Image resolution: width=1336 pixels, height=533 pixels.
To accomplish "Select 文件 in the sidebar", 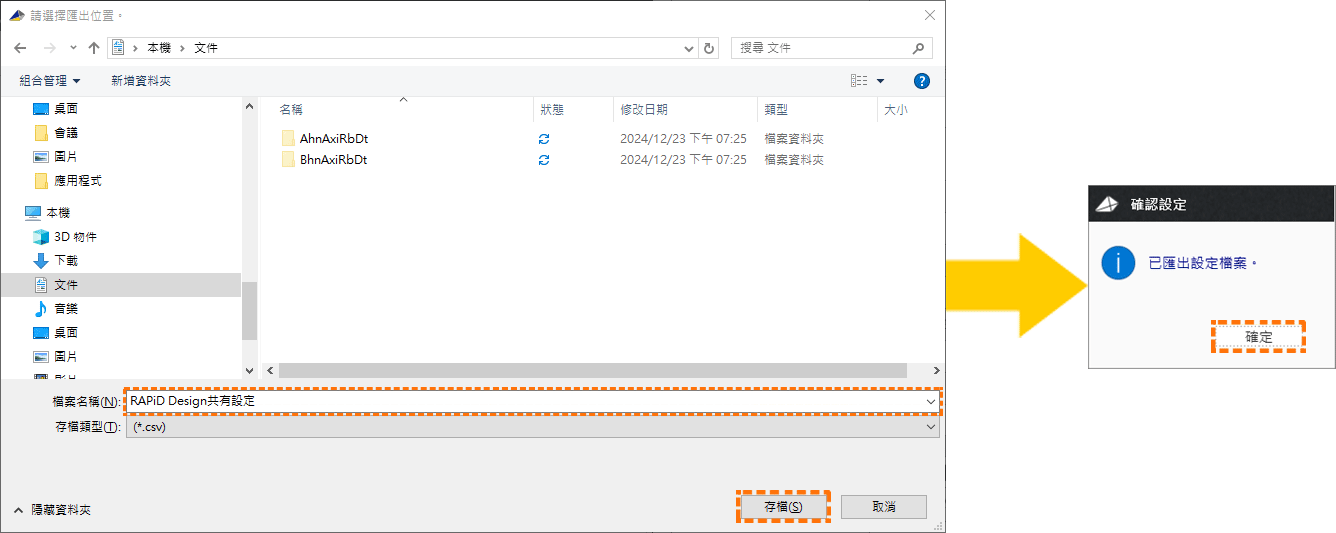I will (66, 284).
